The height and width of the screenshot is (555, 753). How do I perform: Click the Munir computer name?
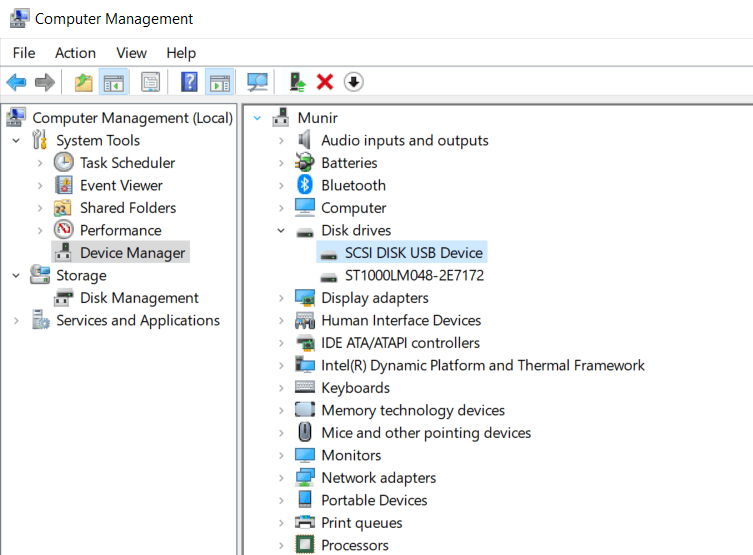317,118
